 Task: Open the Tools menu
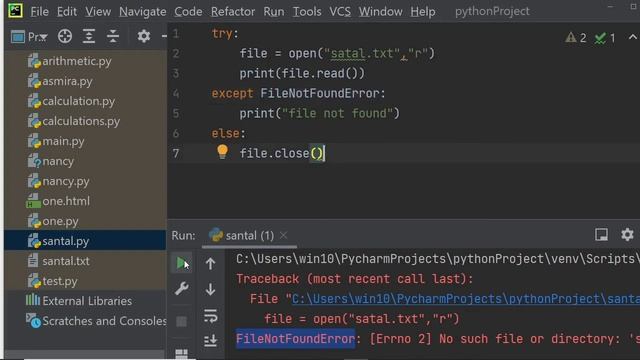tap(307, 11)
